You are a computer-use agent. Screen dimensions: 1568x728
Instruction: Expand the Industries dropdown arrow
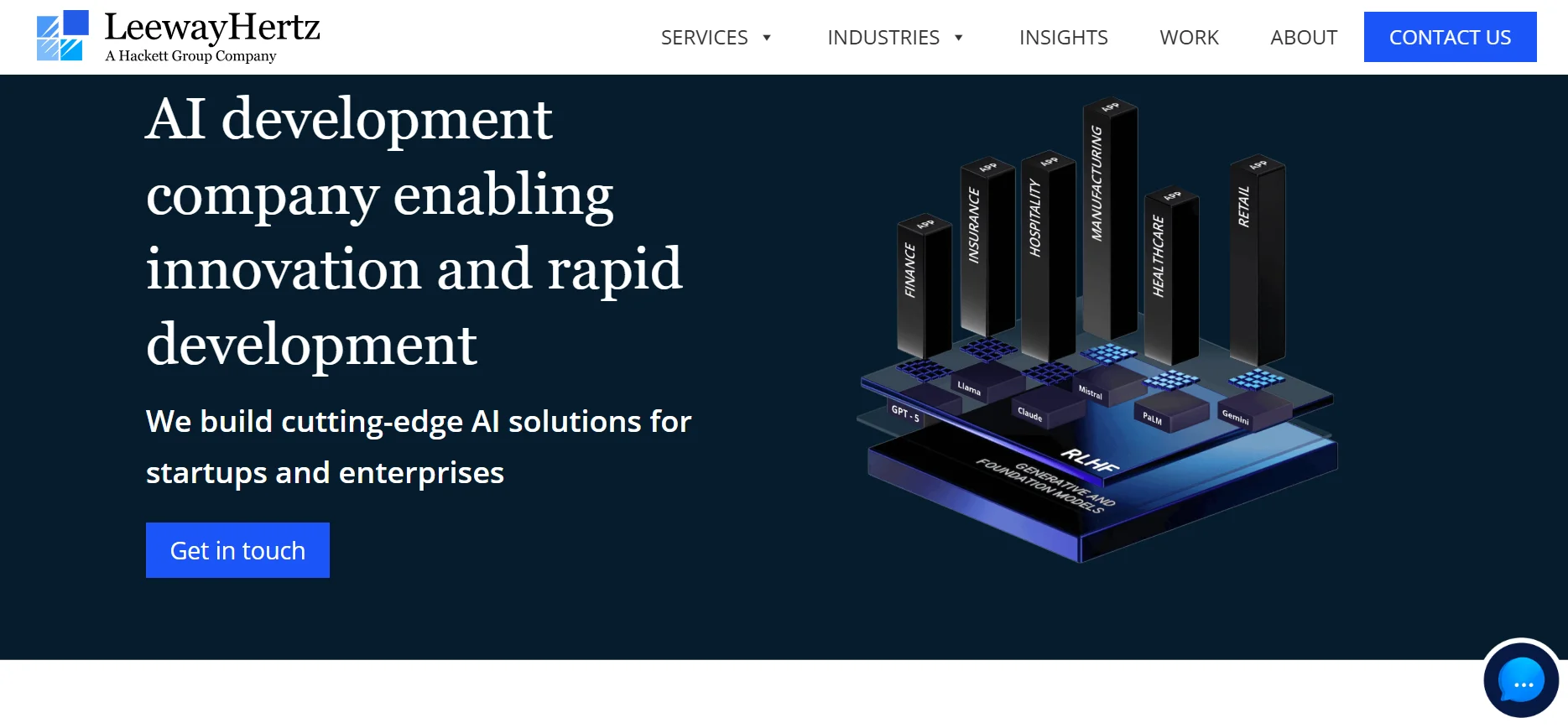click(959, 38)
